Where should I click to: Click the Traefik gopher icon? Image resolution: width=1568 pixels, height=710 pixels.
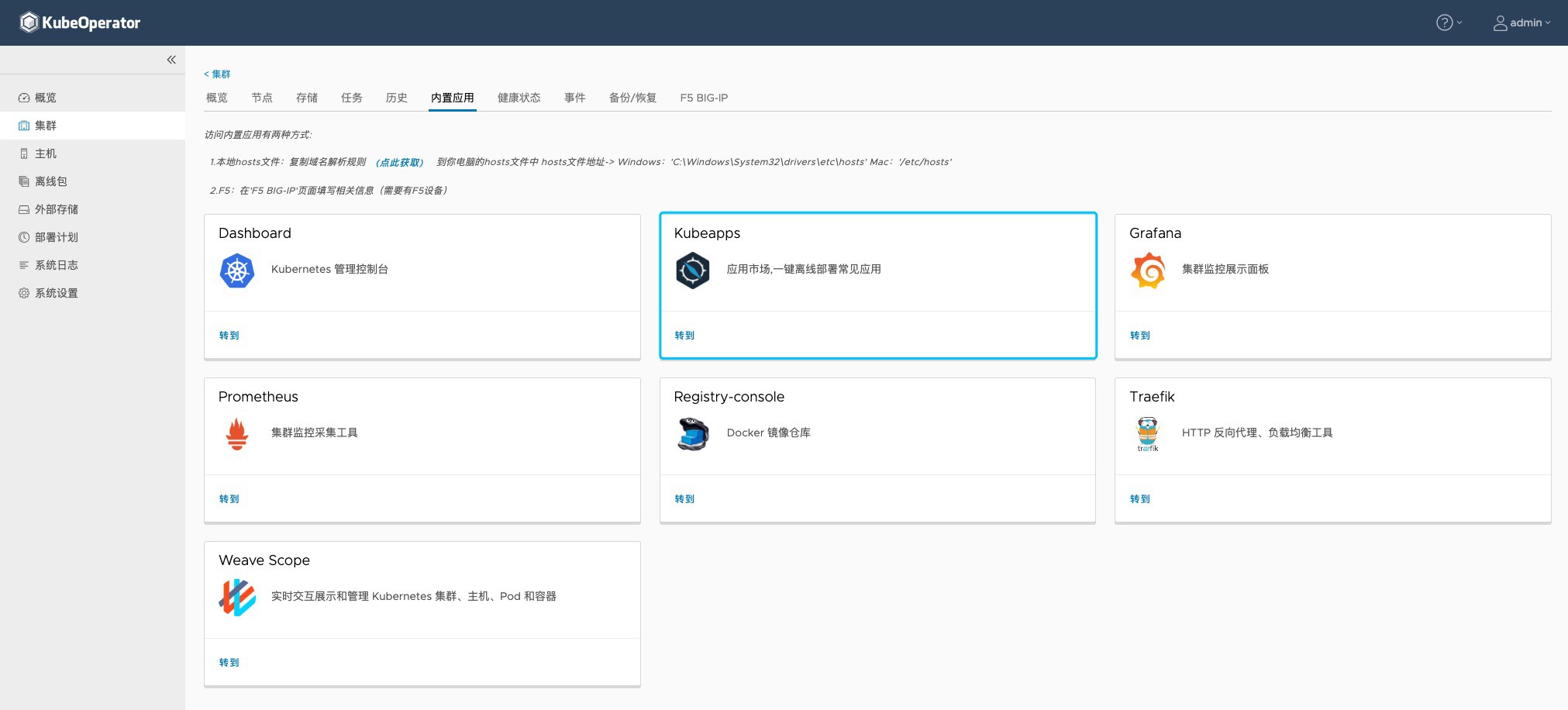(x=1148, y=434)
